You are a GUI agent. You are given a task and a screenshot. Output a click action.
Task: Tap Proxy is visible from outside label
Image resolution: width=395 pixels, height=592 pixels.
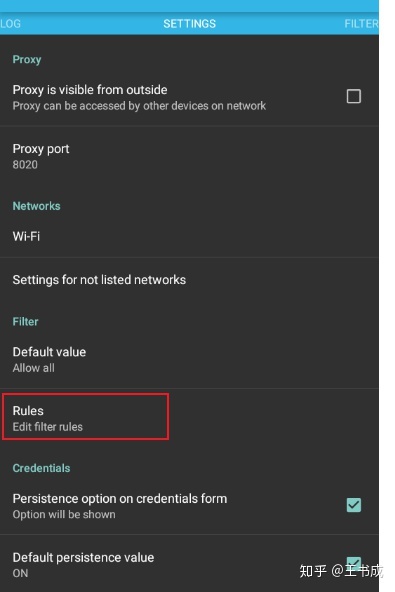point(90,90)
